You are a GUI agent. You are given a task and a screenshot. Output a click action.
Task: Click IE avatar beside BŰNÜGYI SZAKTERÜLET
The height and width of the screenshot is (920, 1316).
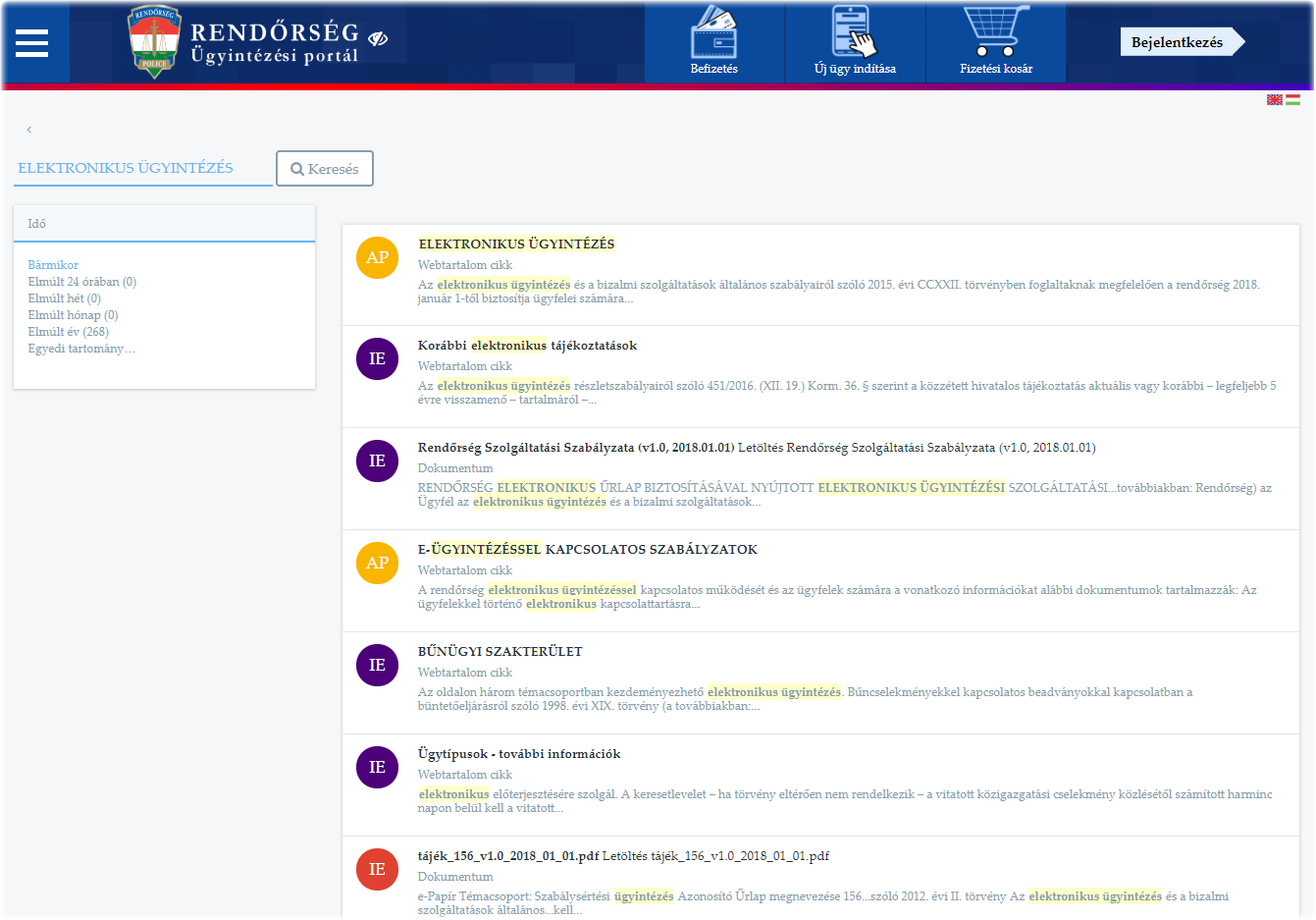pos(377,665)
